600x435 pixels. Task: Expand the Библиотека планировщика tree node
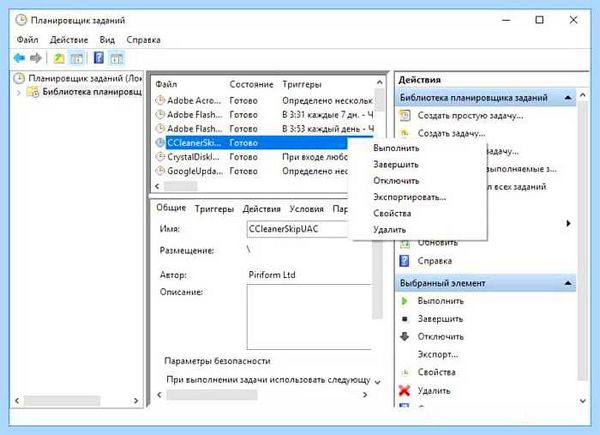coord(18,92)
